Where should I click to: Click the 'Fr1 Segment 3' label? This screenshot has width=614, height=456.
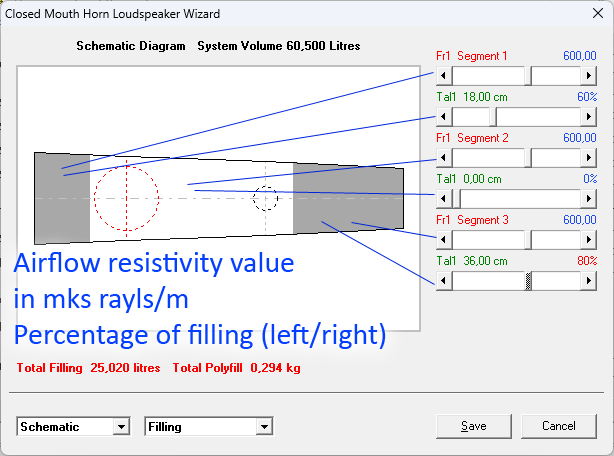coord(472,220)
